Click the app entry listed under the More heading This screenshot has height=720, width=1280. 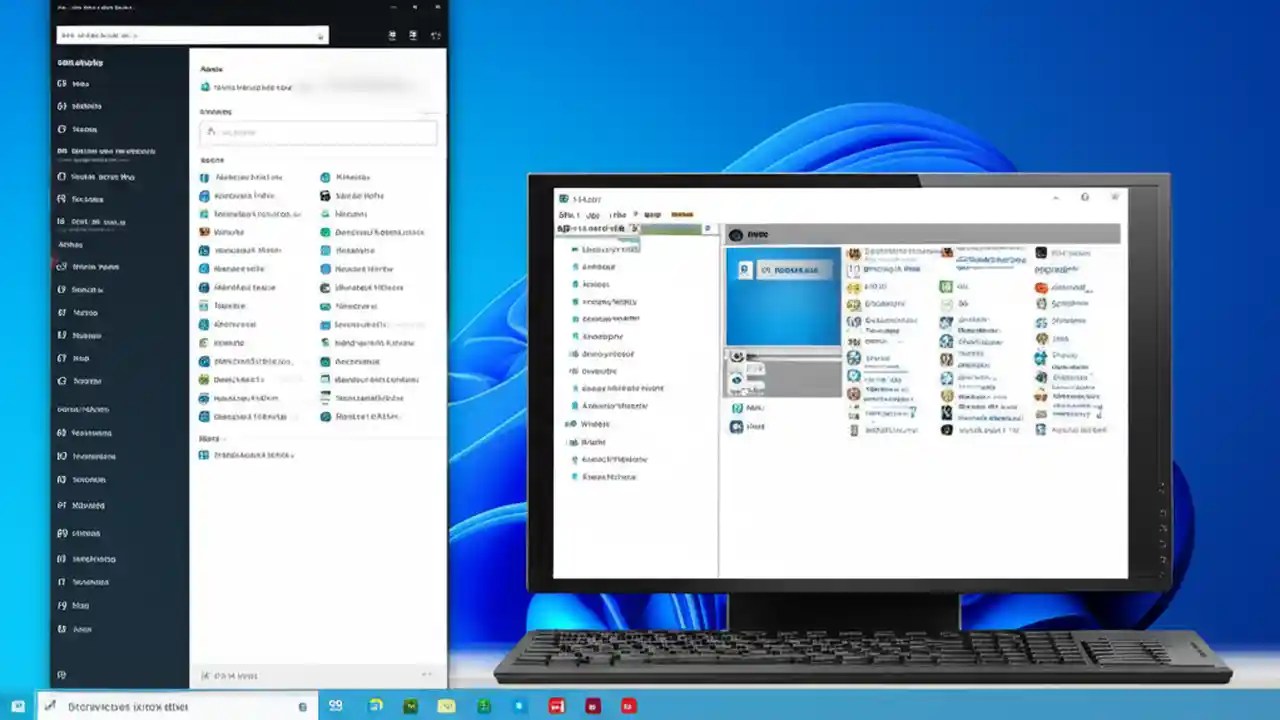252,455
